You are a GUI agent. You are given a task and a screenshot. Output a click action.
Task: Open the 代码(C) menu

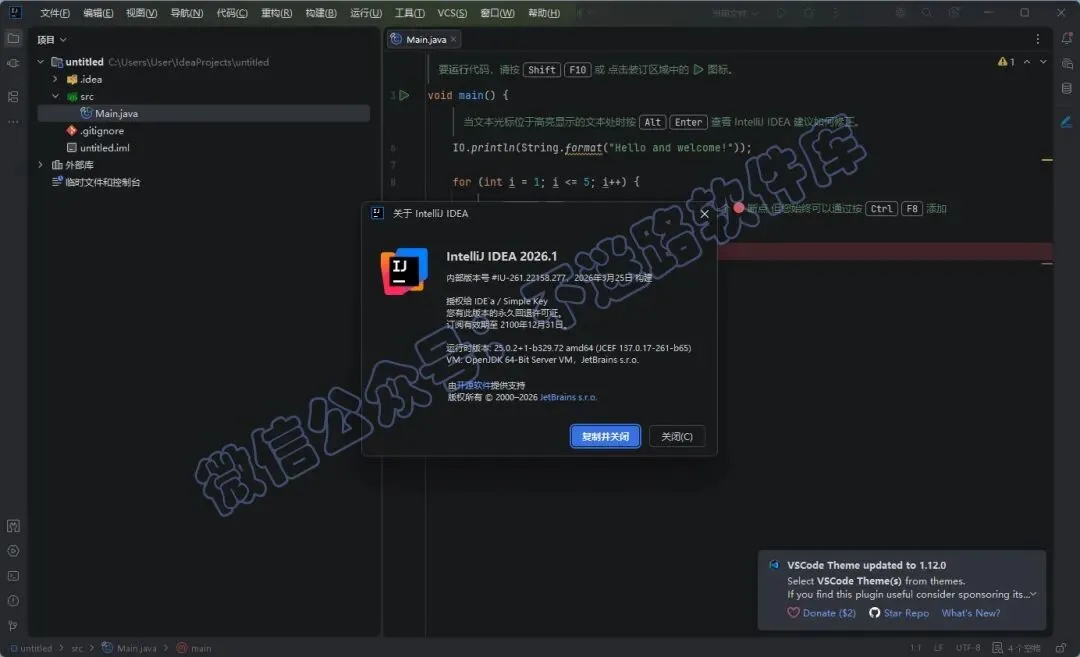(x=231, y=13)
